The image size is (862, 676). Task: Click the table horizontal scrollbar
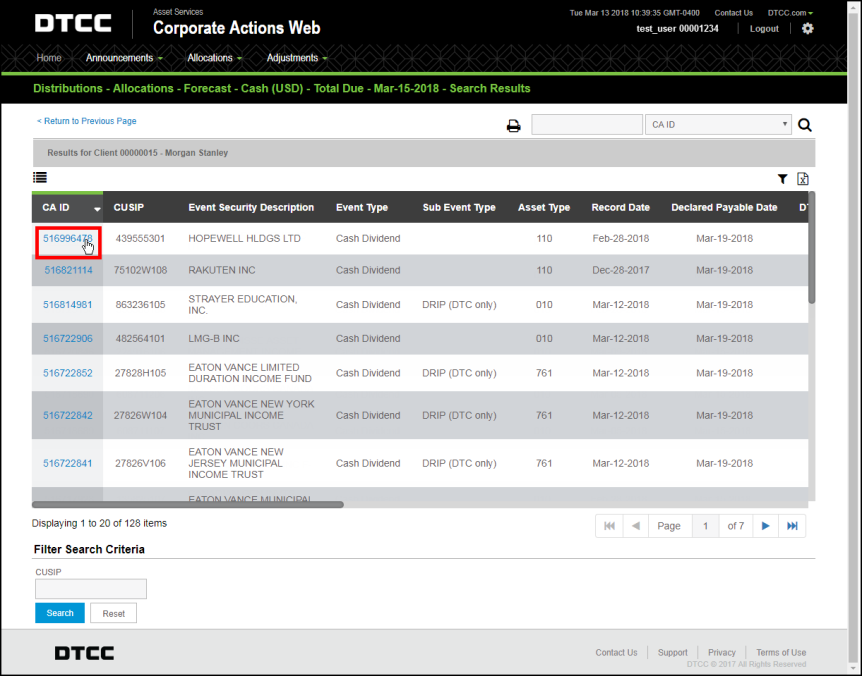(x=187, y=505)
